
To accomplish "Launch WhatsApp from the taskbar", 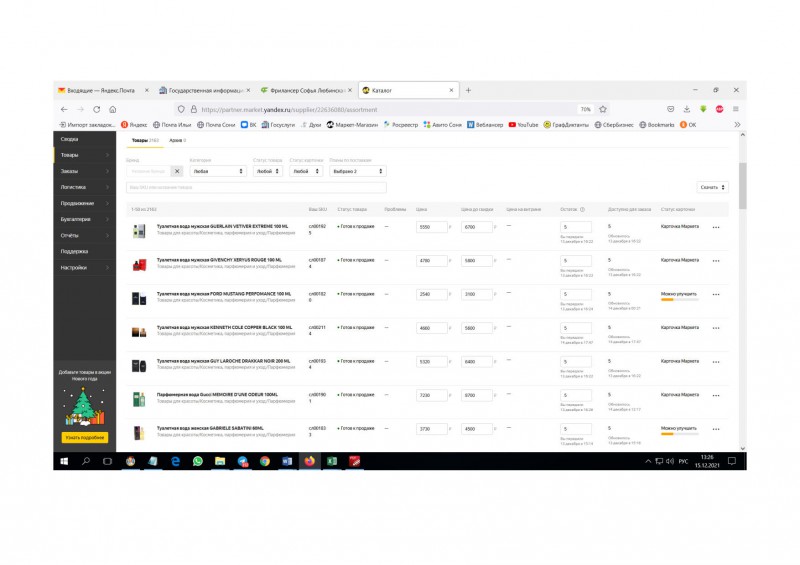I will (197, 461).
